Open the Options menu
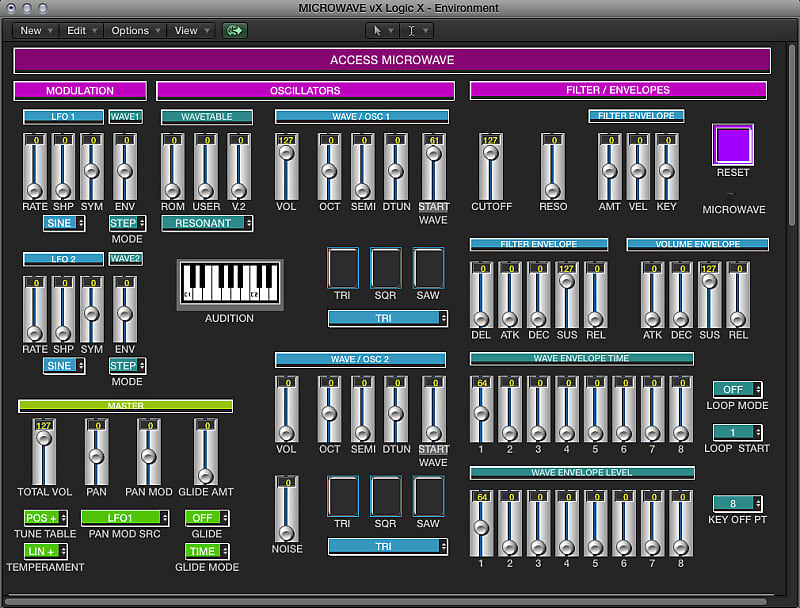The height and width of the screenshot is (608, 800). (133, 30)
